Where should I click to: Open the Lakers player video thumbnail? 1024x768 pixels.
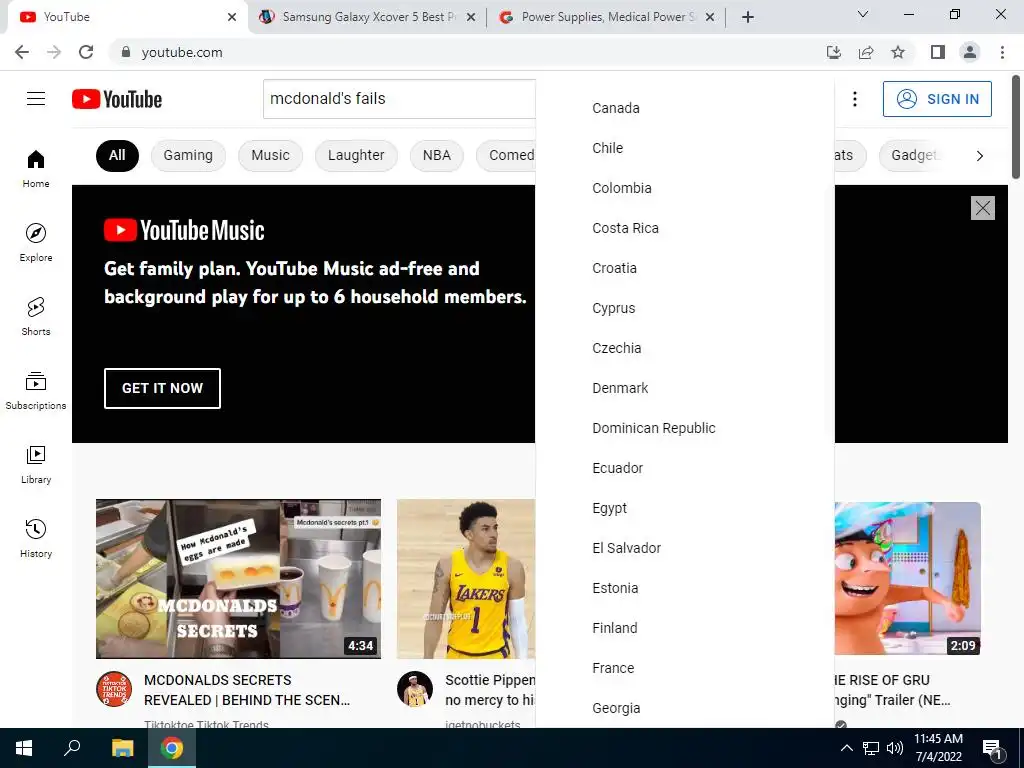(x=466, y=579)
